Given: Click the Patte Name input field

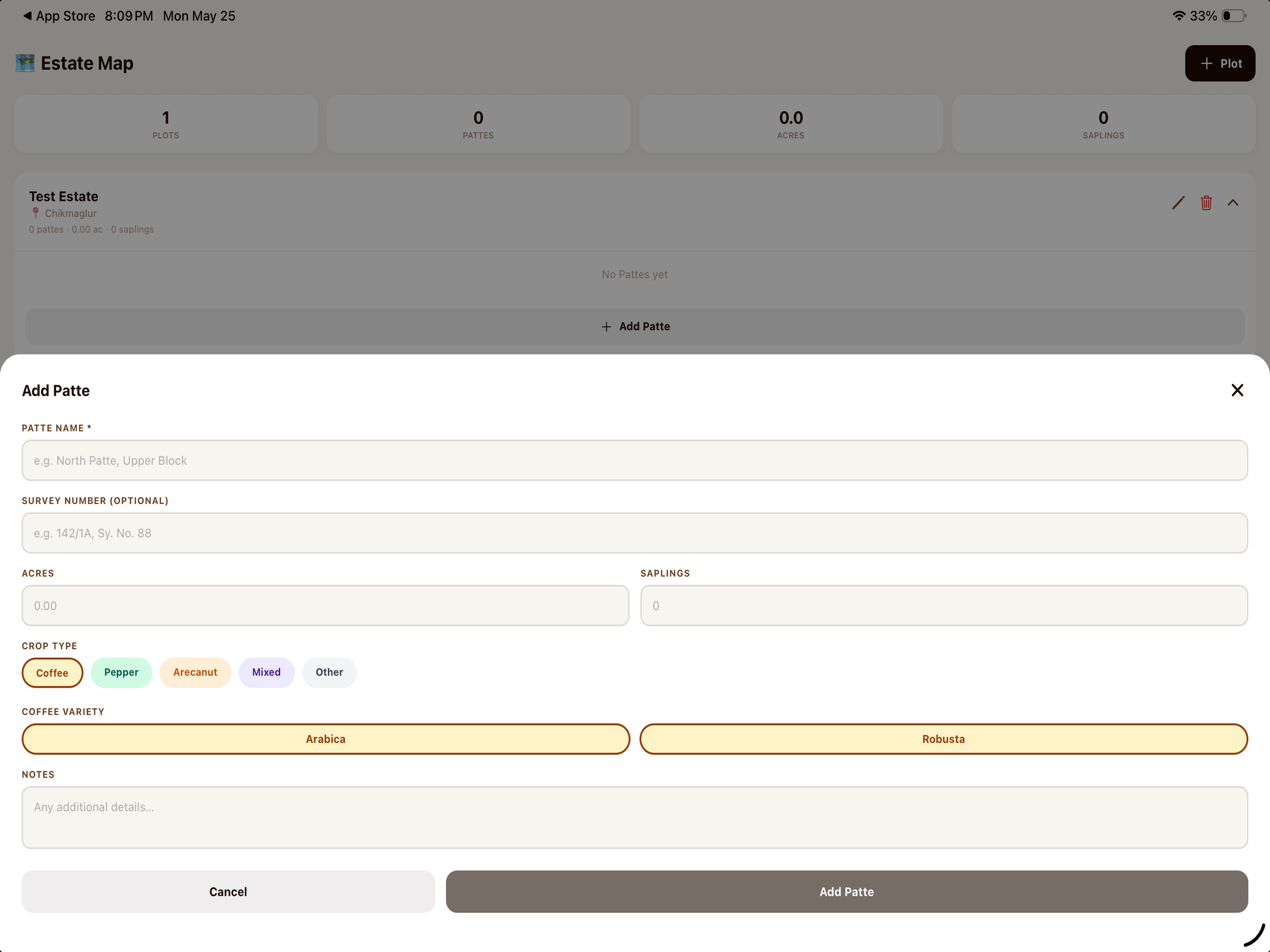Looking at the screenshot, I should [x=635, y=460].
